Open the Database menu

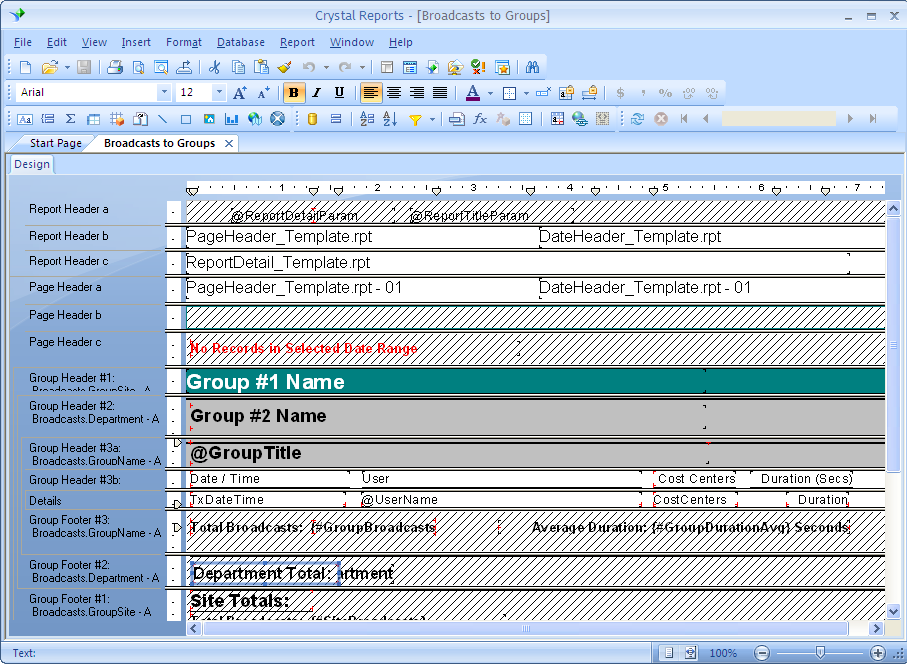(241, 42)
